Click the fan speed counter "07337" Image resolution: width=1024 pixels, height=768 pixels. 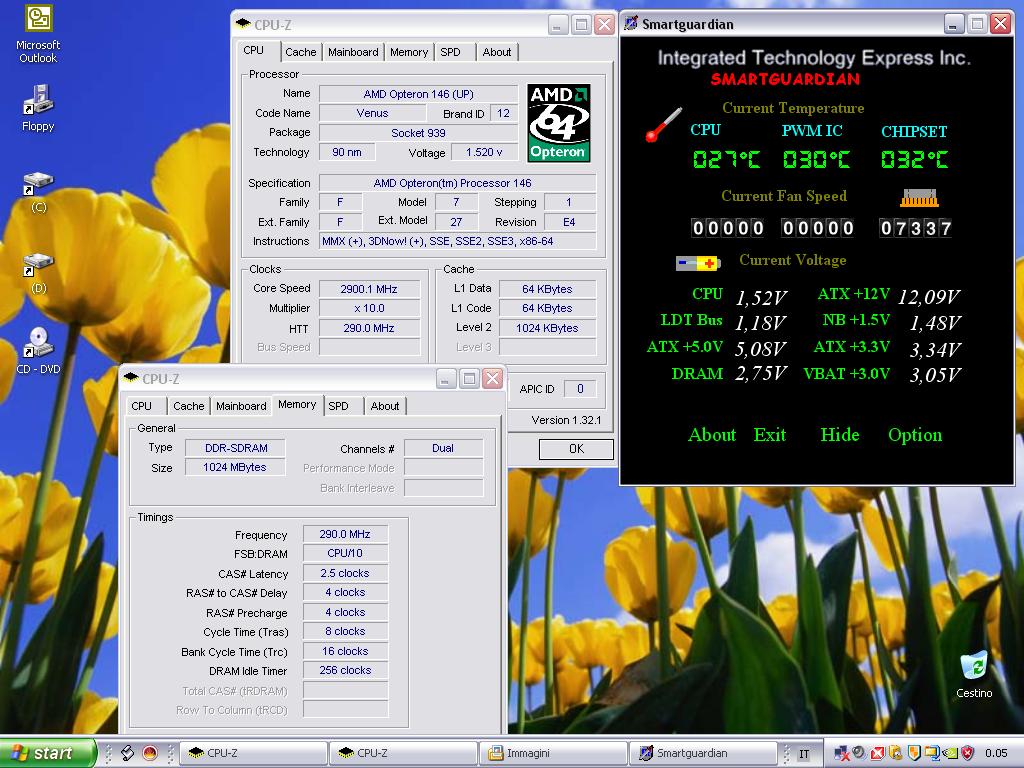coord(915,228)
